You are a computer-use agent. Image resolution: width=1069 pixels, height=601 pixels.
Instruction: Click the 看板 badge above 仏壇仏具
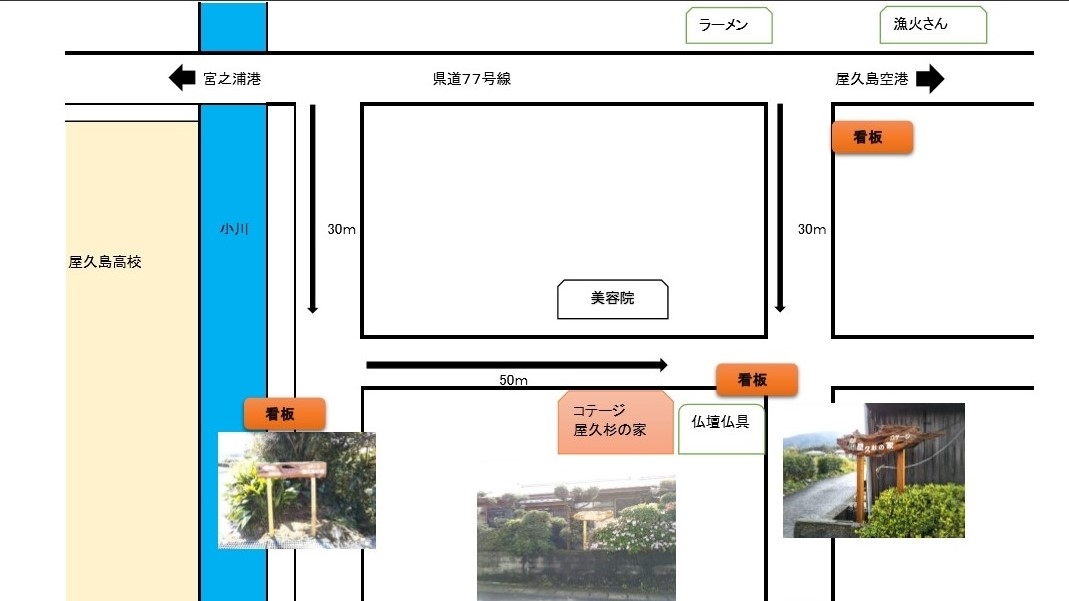757,380
